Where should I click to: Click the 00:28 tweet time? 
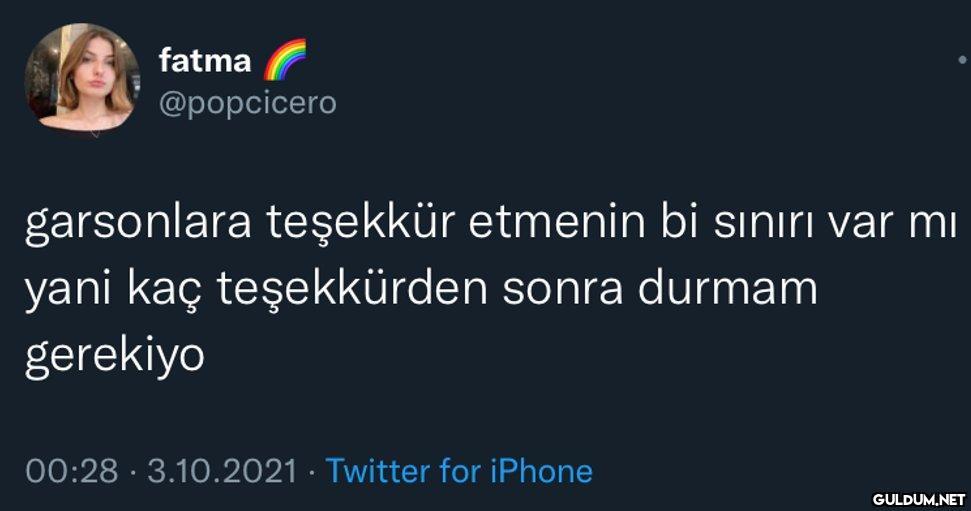point(71,470)
